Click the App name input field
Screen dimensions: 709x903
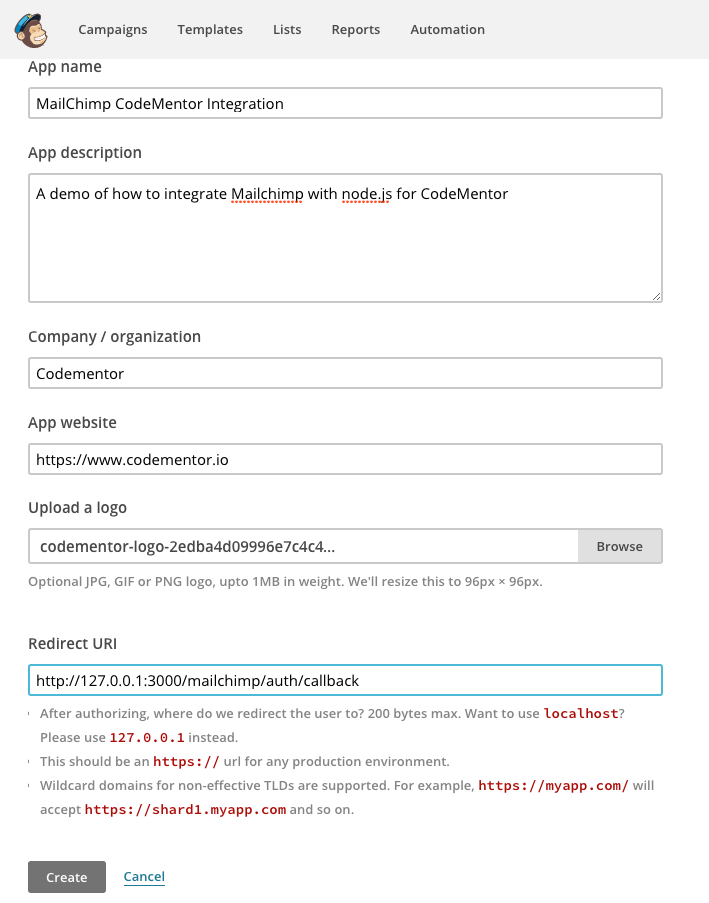pyautogui.click(x=345, y=104)
